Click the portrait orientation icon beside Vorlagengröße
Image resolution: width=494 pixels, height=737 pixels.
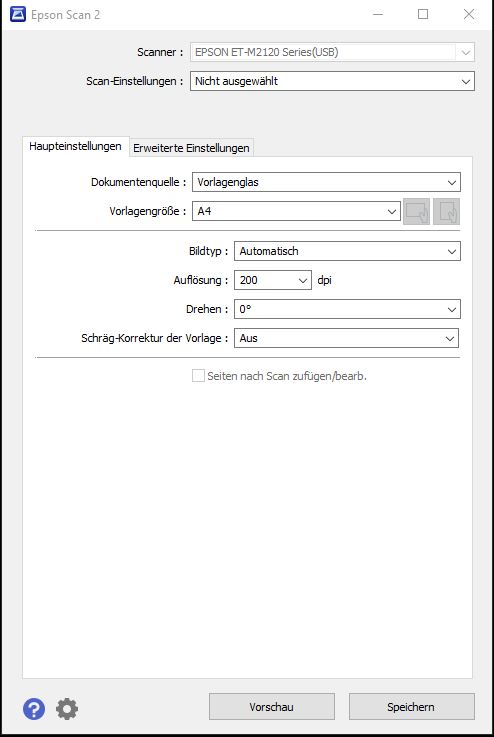446,211
